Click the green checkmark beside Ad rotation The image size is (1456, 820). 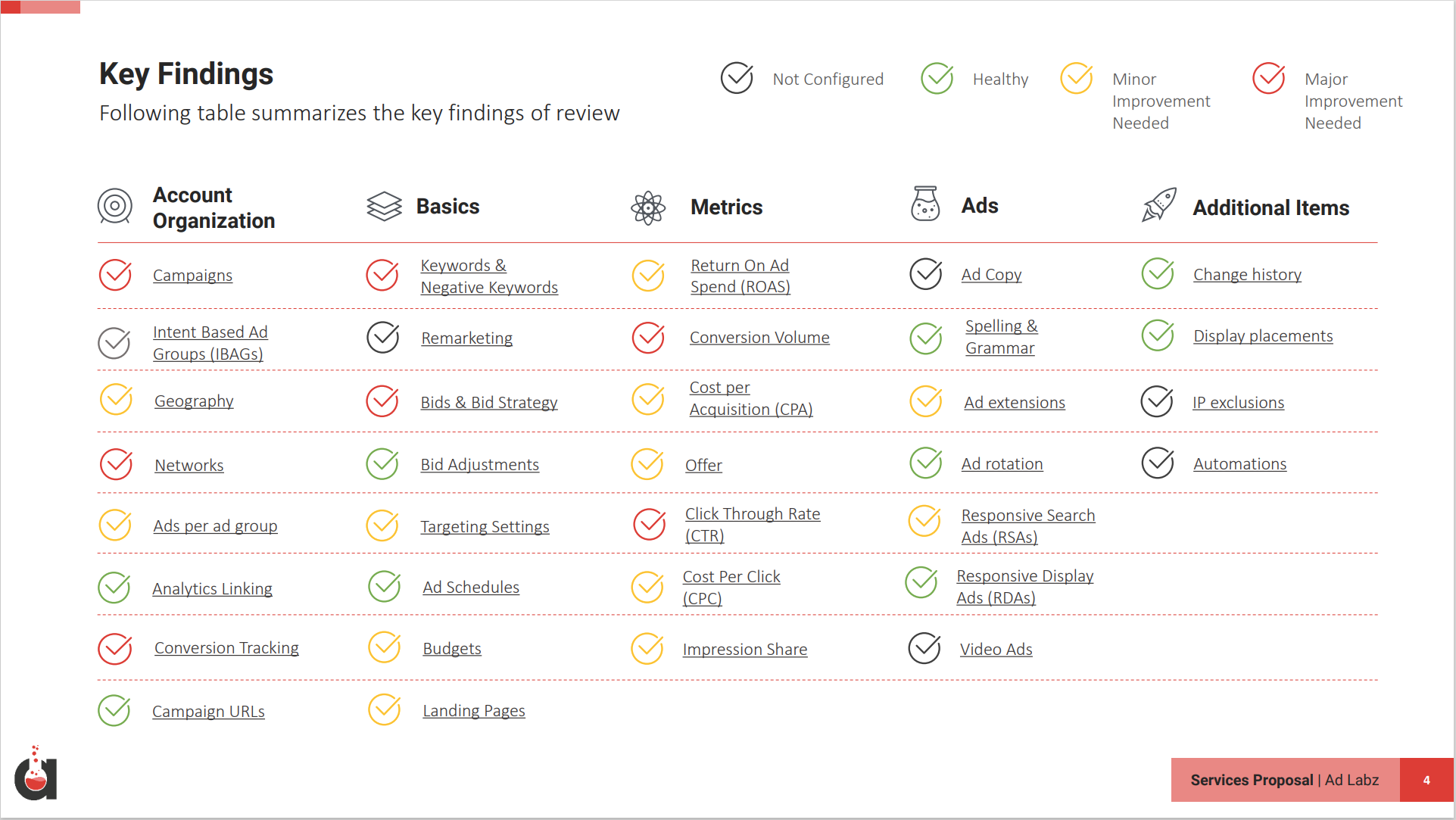(x=926, y=463)
